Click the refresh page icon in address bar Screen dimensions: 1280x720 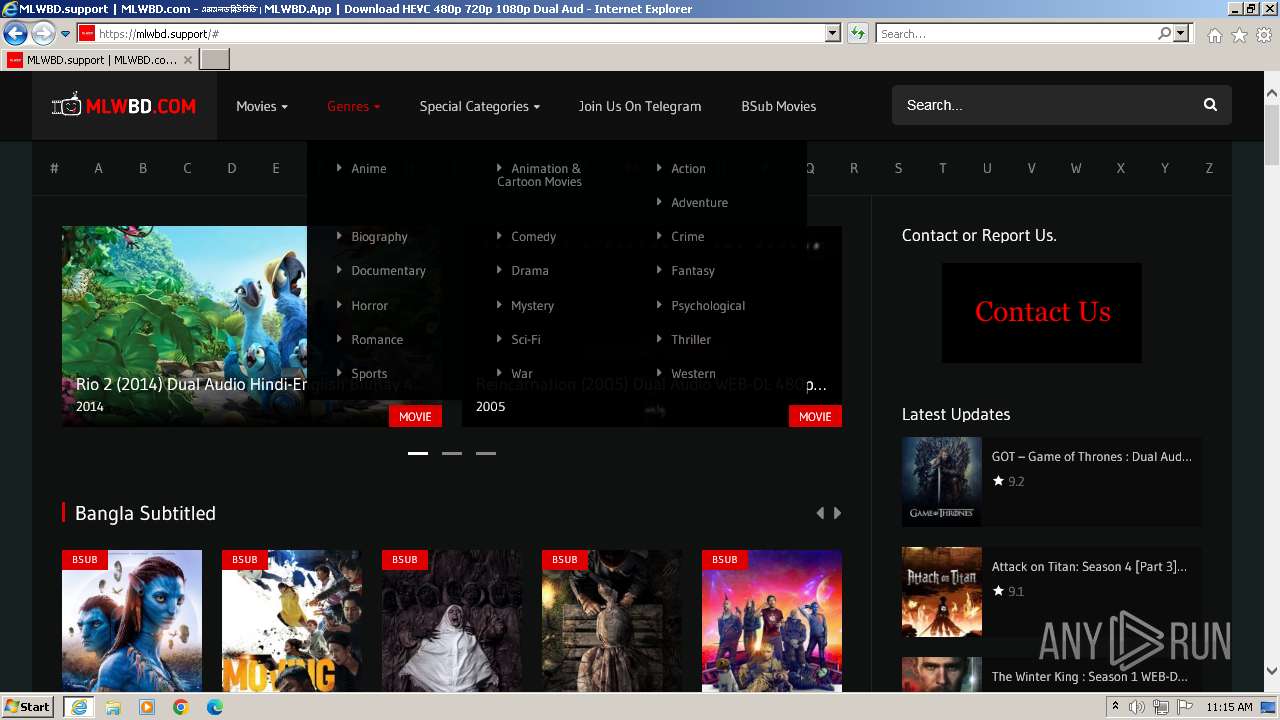(x=857, y=34)
